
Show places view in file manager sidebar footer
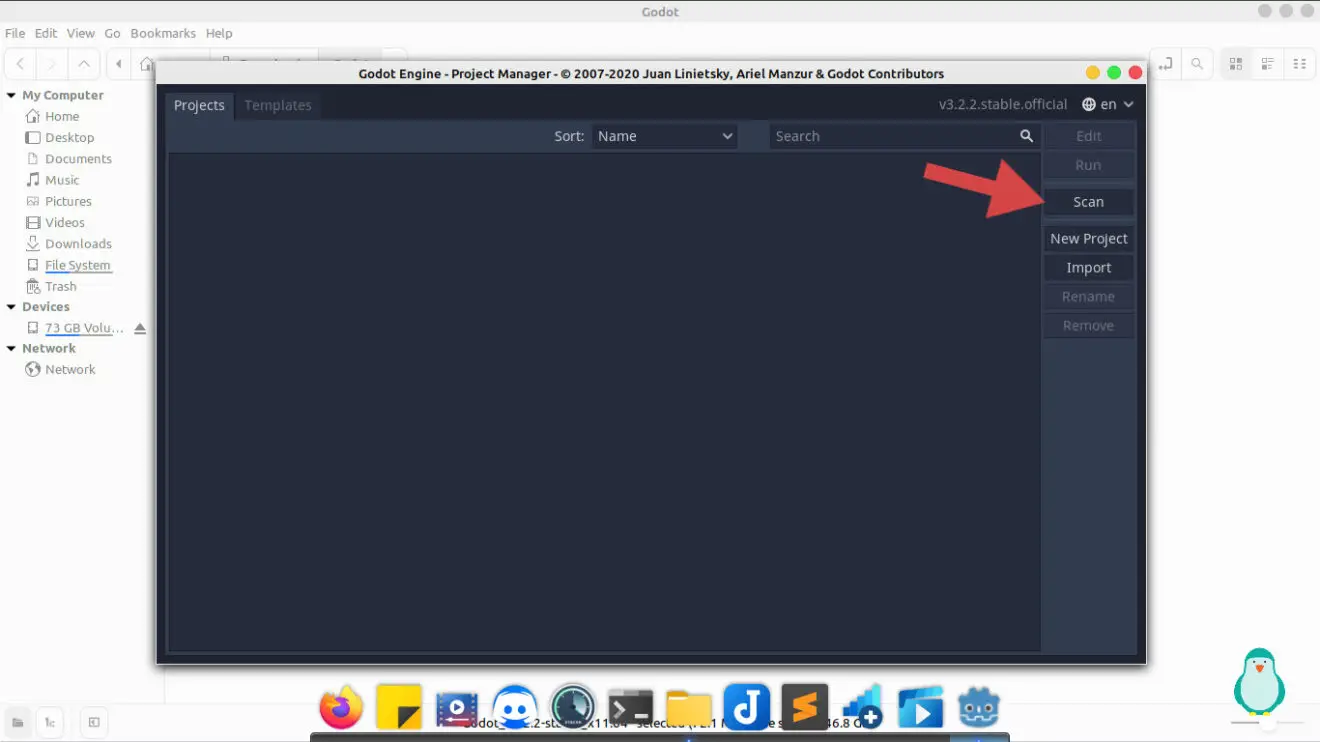click(x=18, y=722)
